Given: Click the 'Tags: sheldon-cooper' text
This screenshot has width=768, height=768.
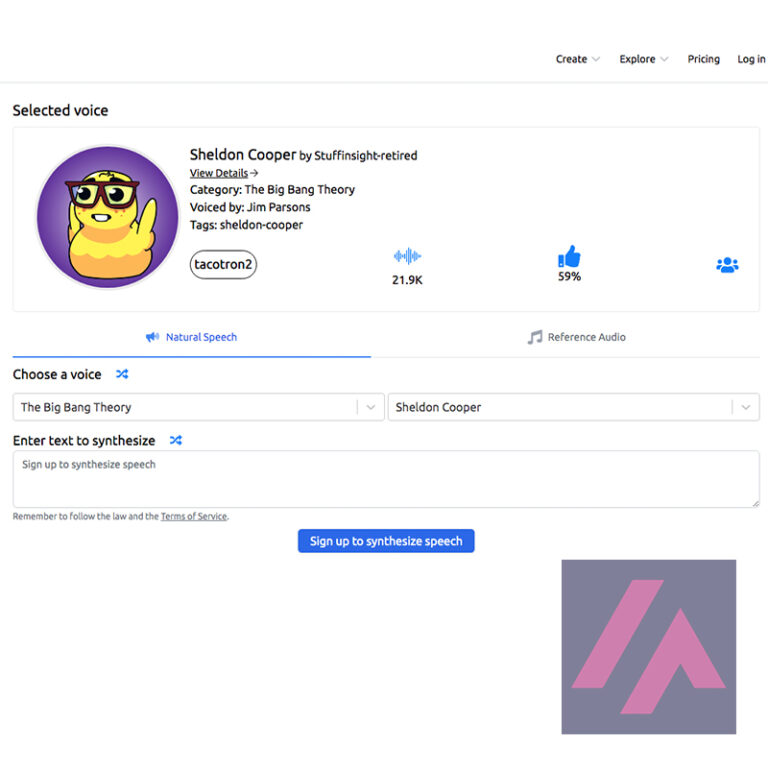Looking at the screenshot, I should [x=246, y=225].
